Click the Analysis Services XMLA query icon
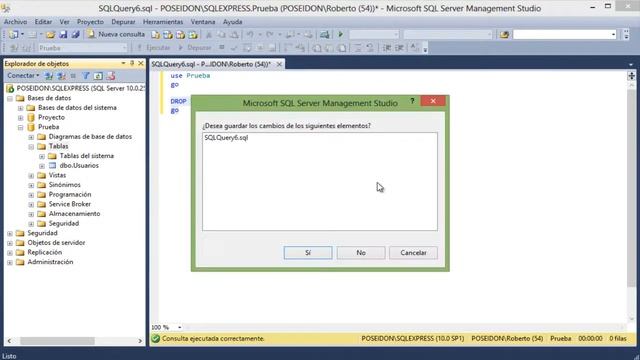The width and height of the screenshot is (640, 360). click(x=193, y=35)
